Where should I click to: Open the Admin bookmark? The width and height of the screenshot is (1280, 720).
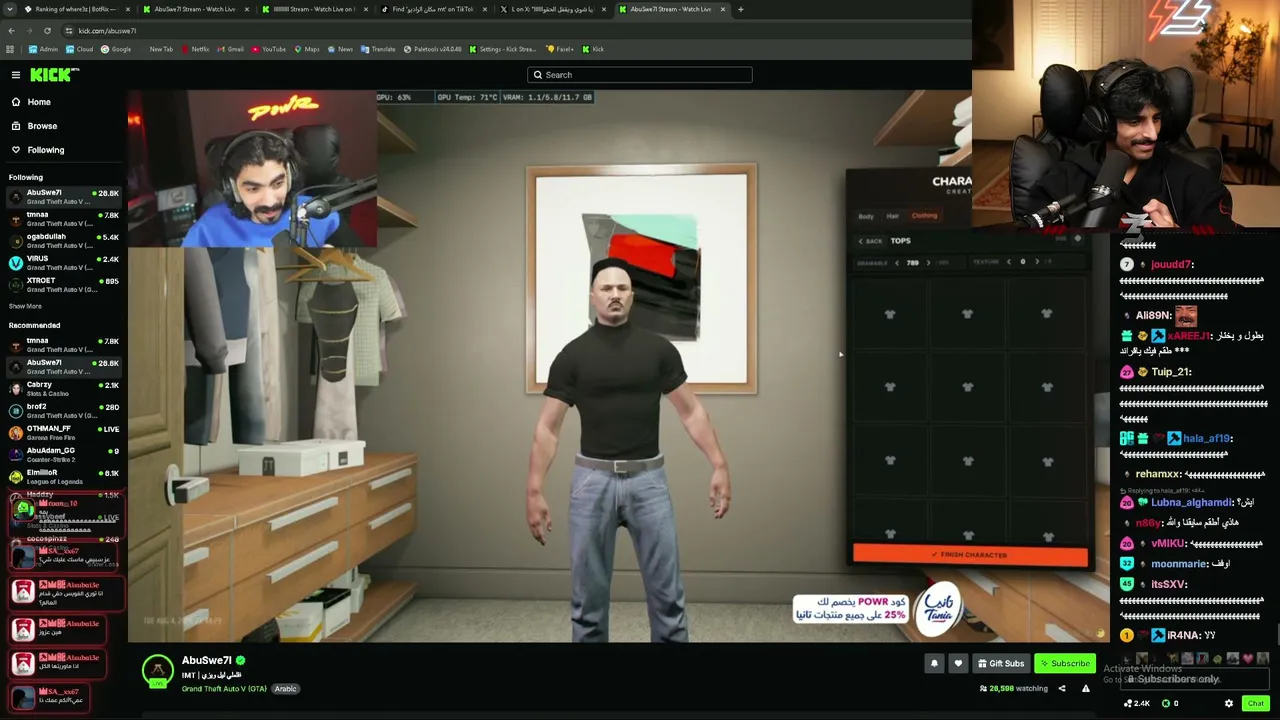point(43,49)
